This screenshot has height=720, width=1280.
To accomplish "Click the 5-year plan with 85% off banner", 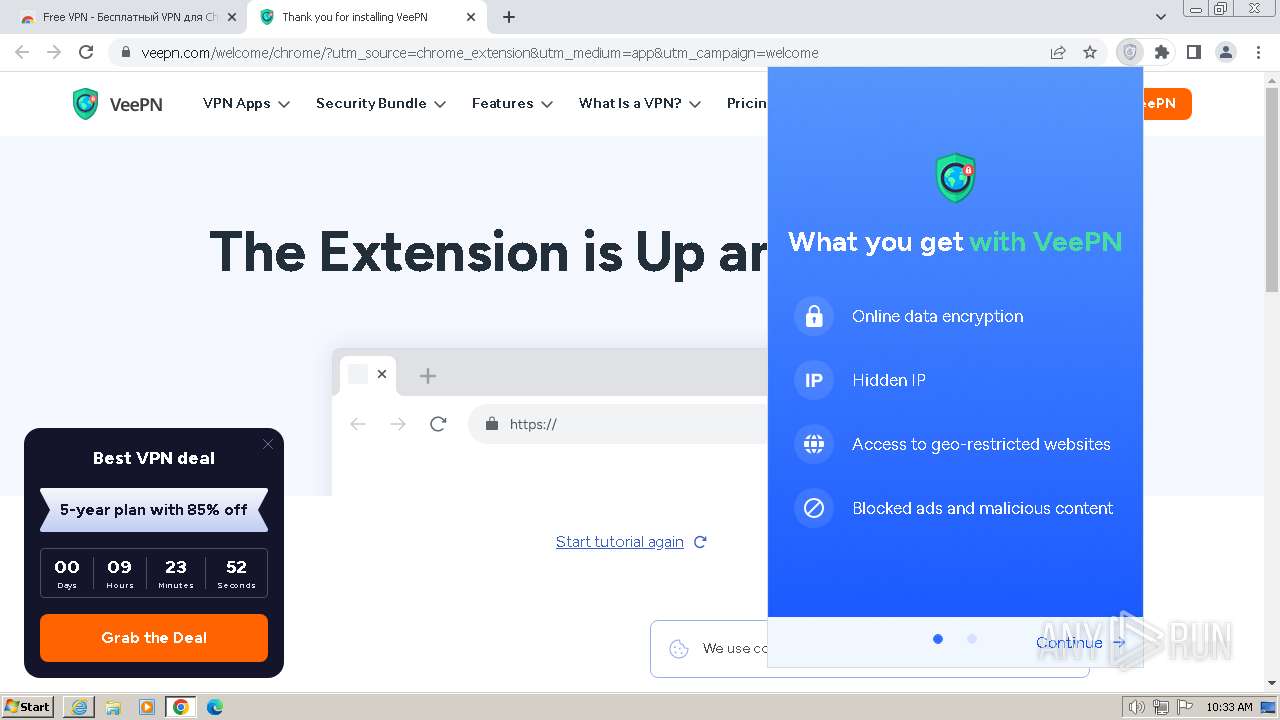I will click(154, 510).
